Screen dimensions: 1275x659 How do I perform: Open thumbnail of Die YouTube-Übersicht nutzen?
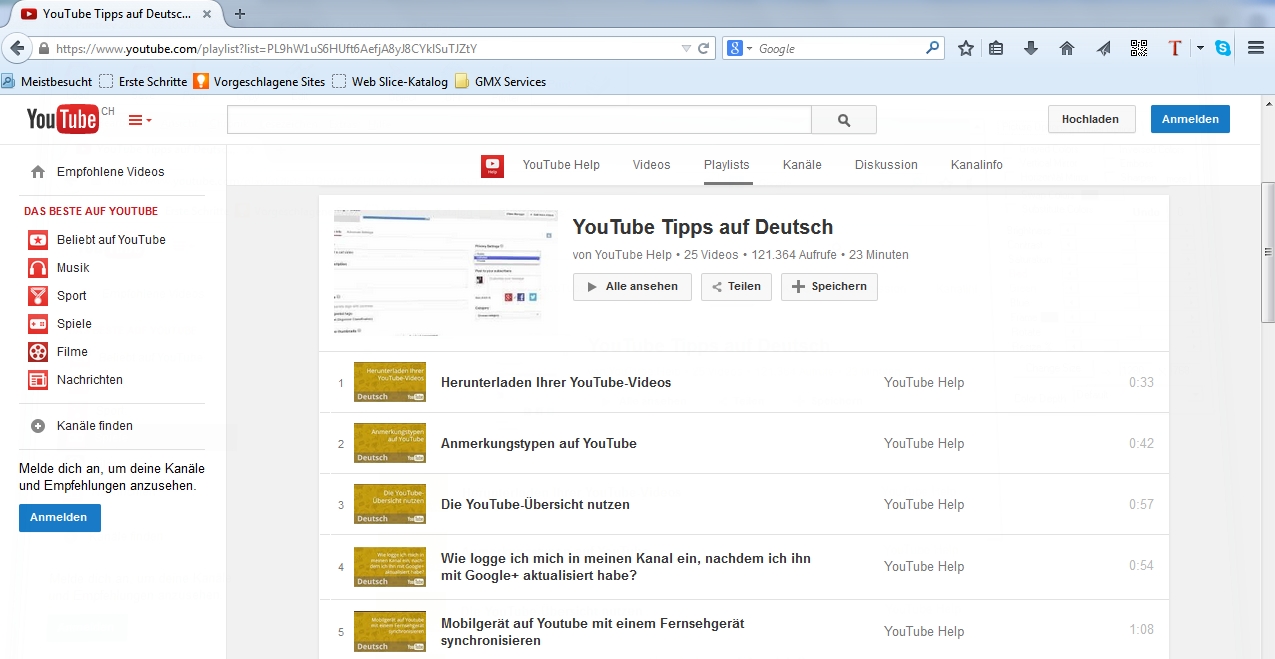point(390,505)
